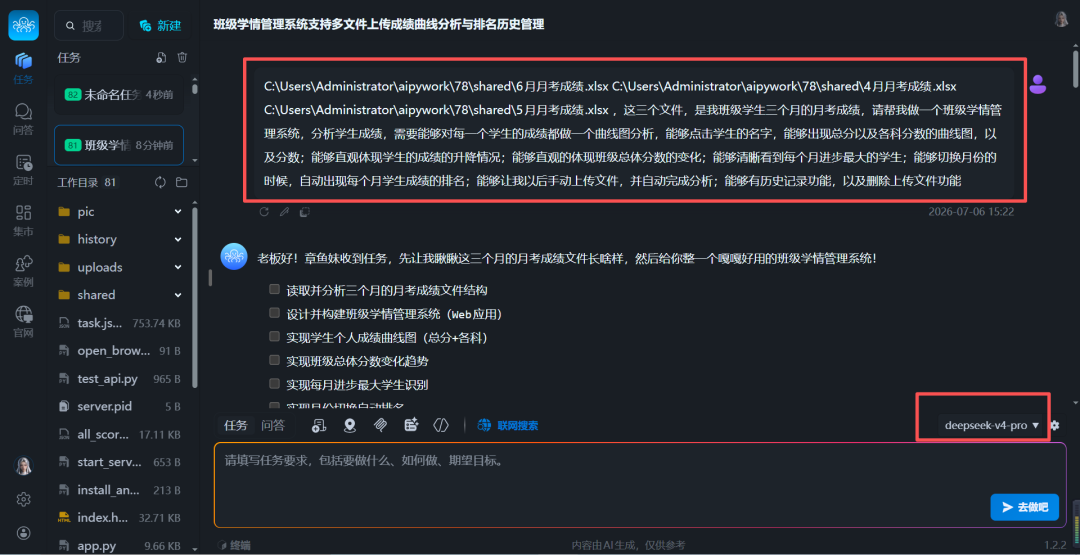Select task 82 未命名任务

(x=118, y=94)
